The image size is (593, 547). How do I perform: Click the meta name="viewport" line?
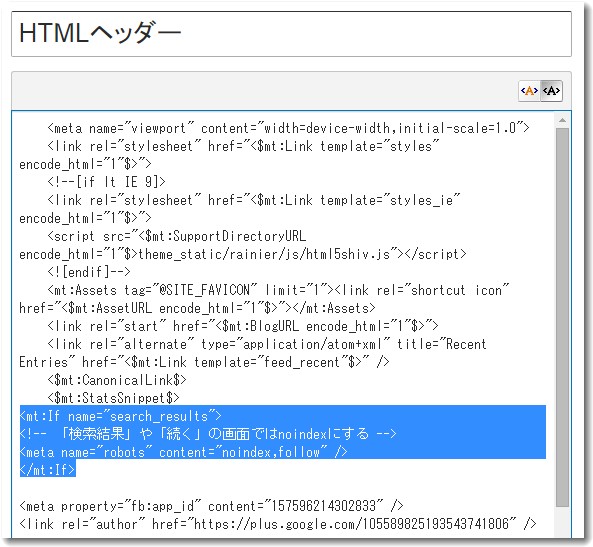(x=288, y=129)
